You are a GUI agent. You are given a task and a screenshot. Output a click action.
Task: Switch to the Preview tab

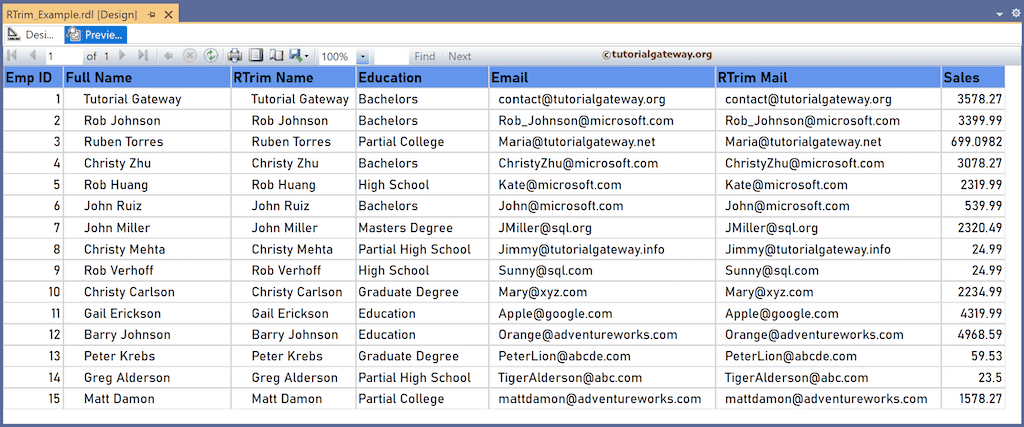pyautogui.click(x=95, y=35)
